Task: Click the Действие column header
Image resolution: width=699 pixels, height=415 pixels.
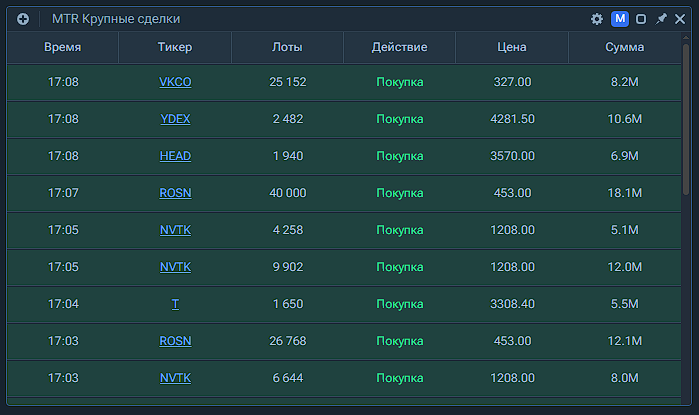Action: click(399, 47)
